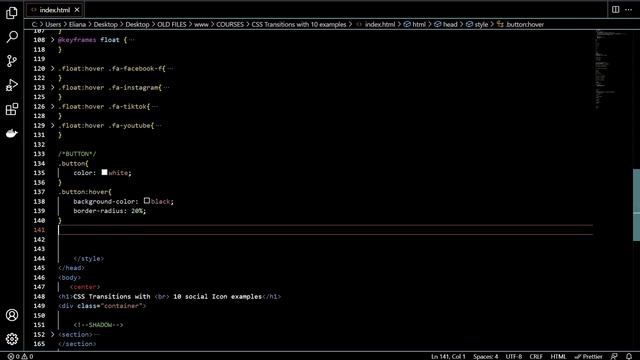Click the /*BUTTON*/ comment
The height and width of the screenshot is (360, 640).
pos(77,154)
